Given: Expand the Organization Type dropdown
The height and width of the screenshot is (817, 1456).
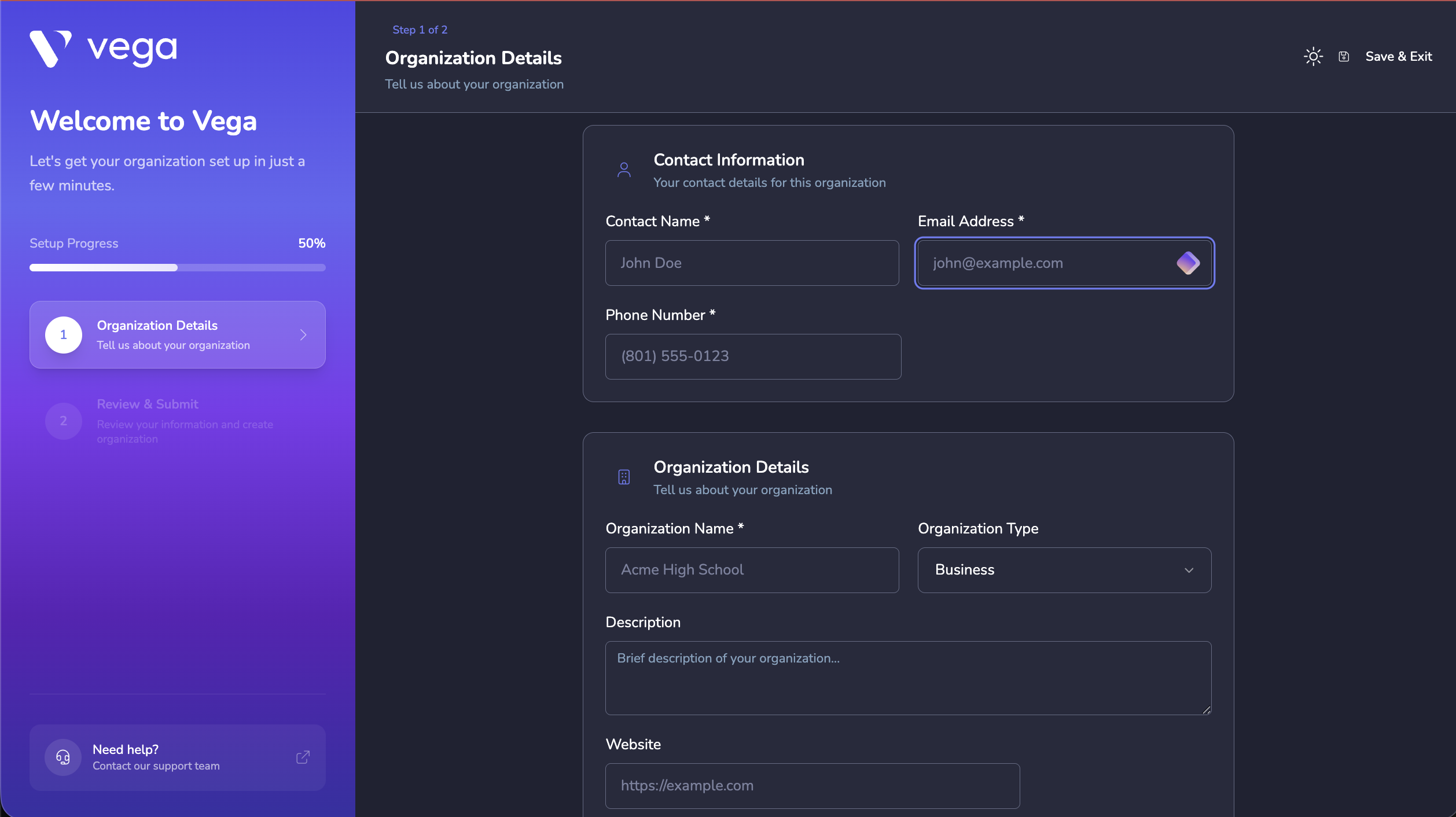Looking at the screenshot, I should click(x=1064, y=570).
